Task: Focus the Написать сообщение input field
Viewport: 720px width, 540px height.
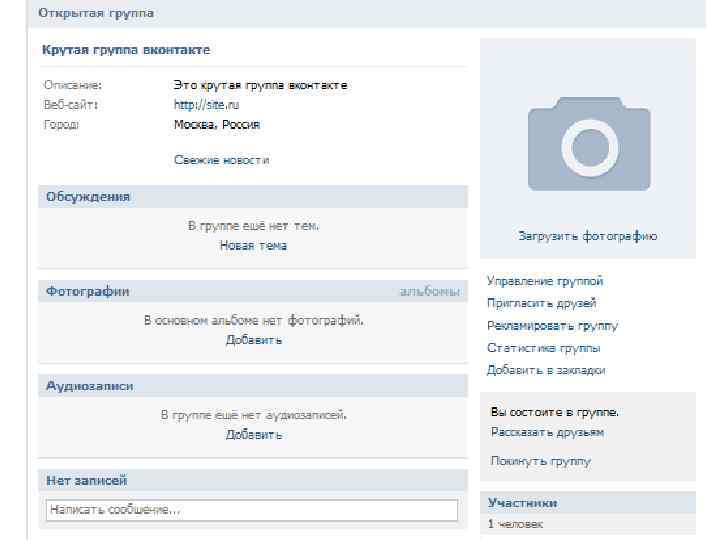Action: click(252, 510)
